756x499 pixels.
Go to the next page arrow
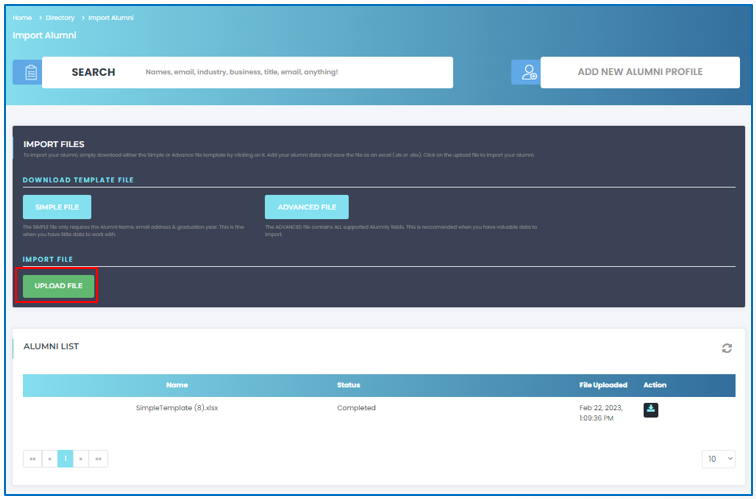pos(81,459)
